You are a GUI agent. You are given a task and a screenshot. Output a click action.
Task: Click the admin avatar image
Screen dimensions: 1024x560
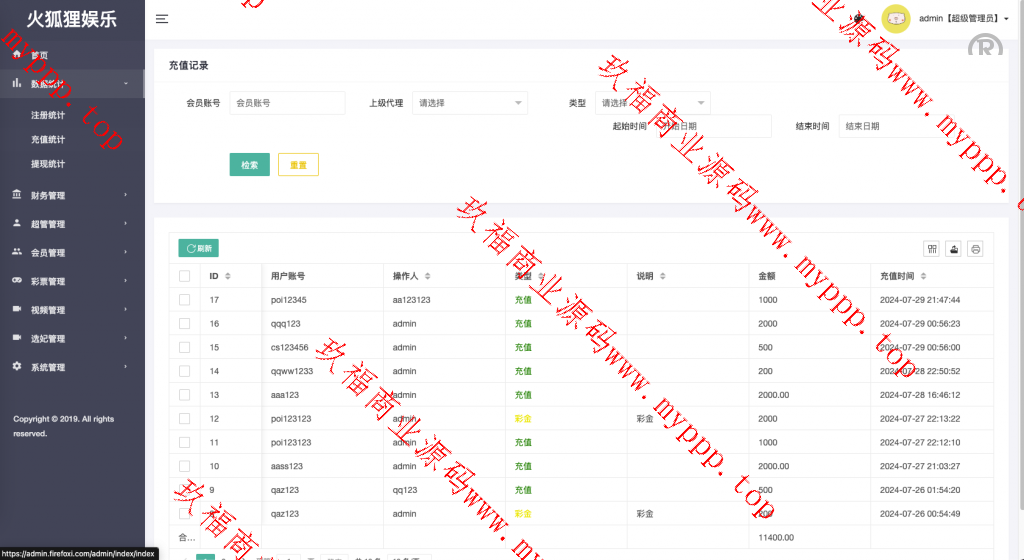(x=895, y=18)
